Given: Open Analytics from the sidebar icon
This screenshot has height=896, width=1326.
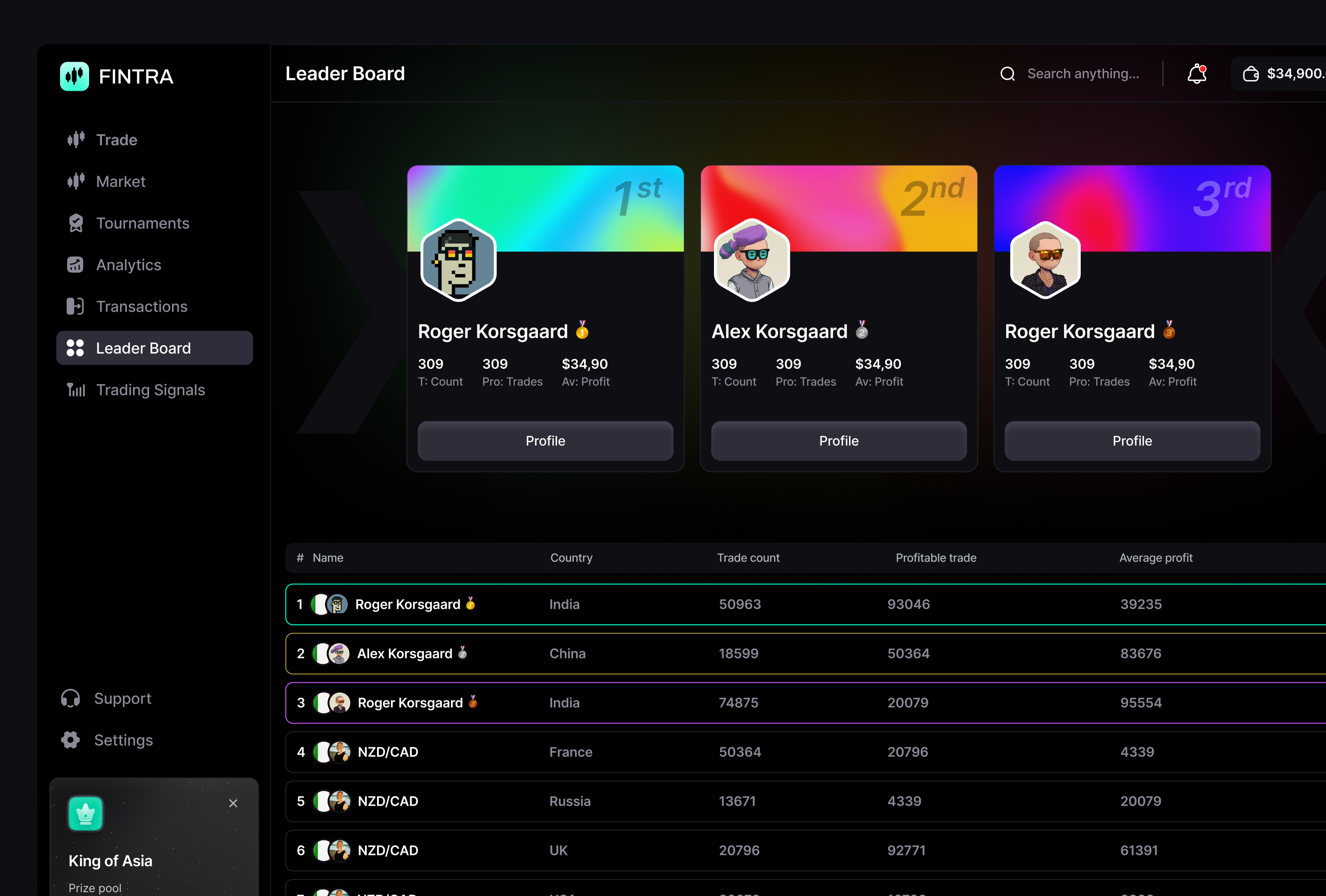Looking at the screenshot, I should pyautogui.click(x=76, y=264).
